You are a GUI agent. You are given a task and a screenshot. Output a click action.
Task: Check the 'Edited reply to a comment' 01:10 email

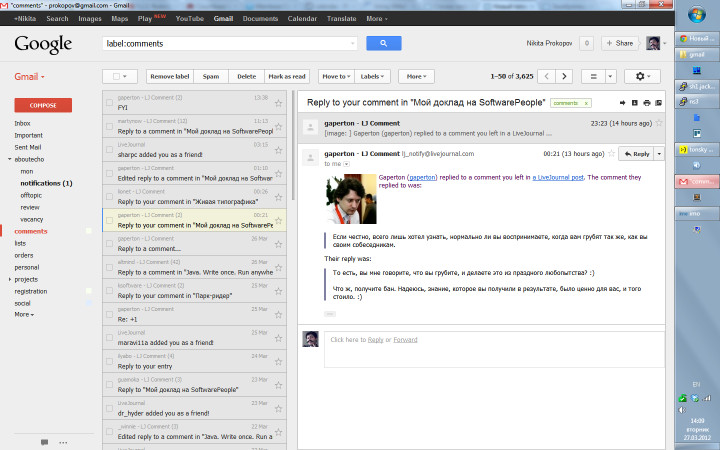109,173
